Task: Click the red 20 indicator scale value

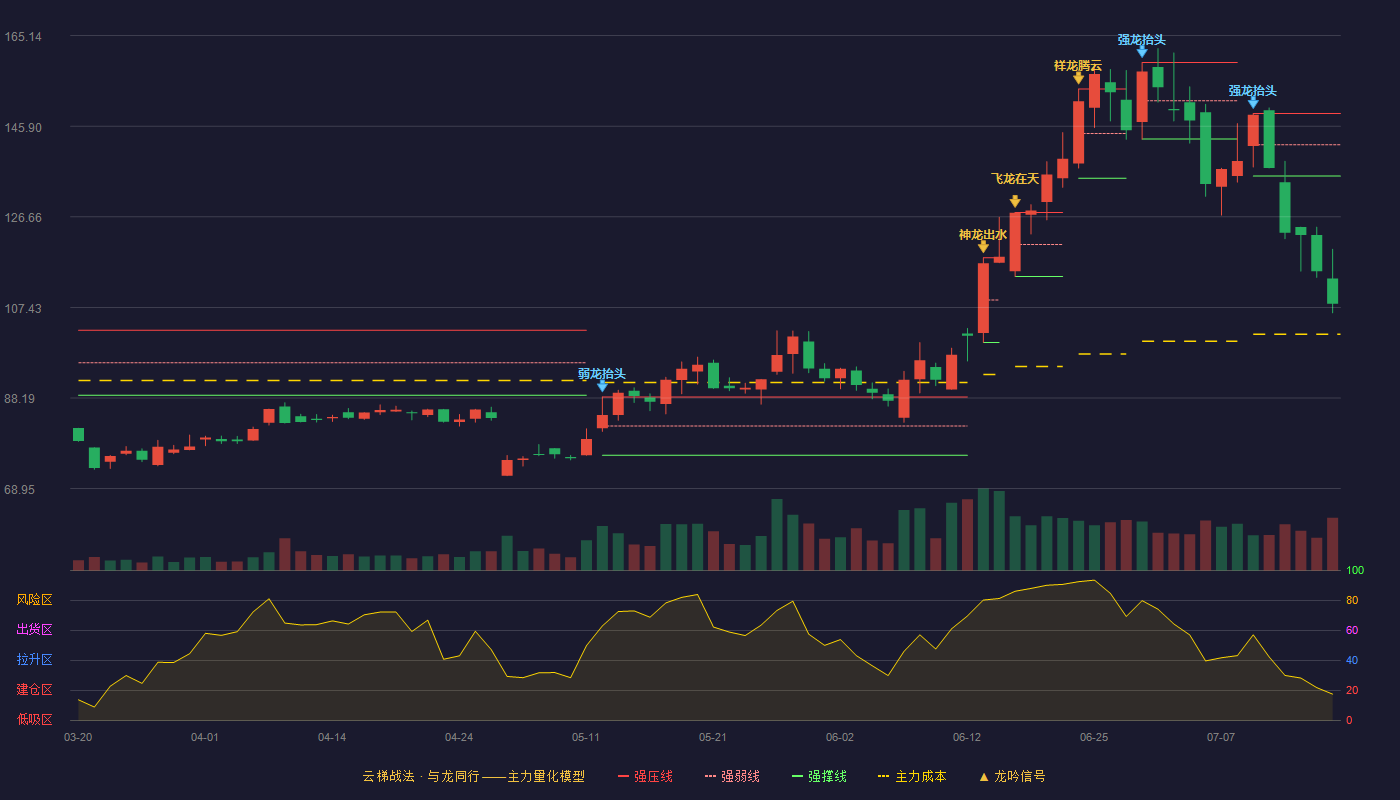Action: coord(1352,691)
